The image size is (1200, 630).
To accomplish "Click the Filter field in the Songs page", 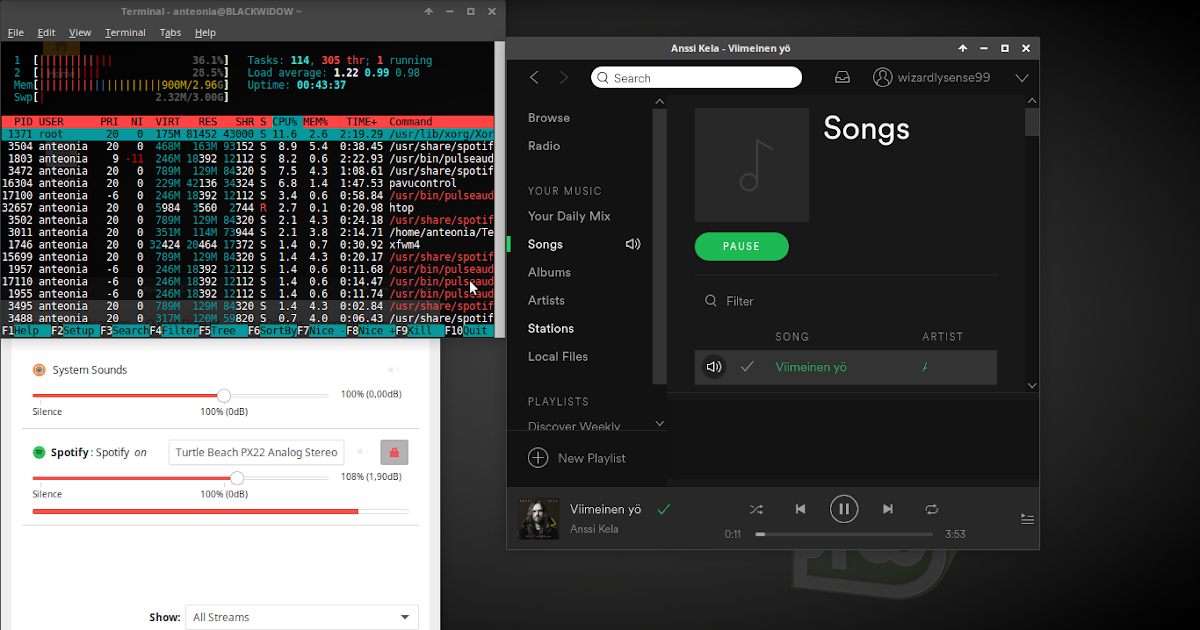I will (740, 301).
